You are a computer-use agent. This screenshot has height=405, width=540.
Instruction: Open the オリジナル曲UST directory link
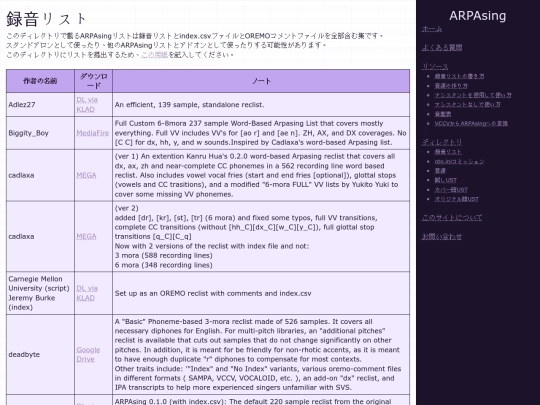(x=456, y=199)
